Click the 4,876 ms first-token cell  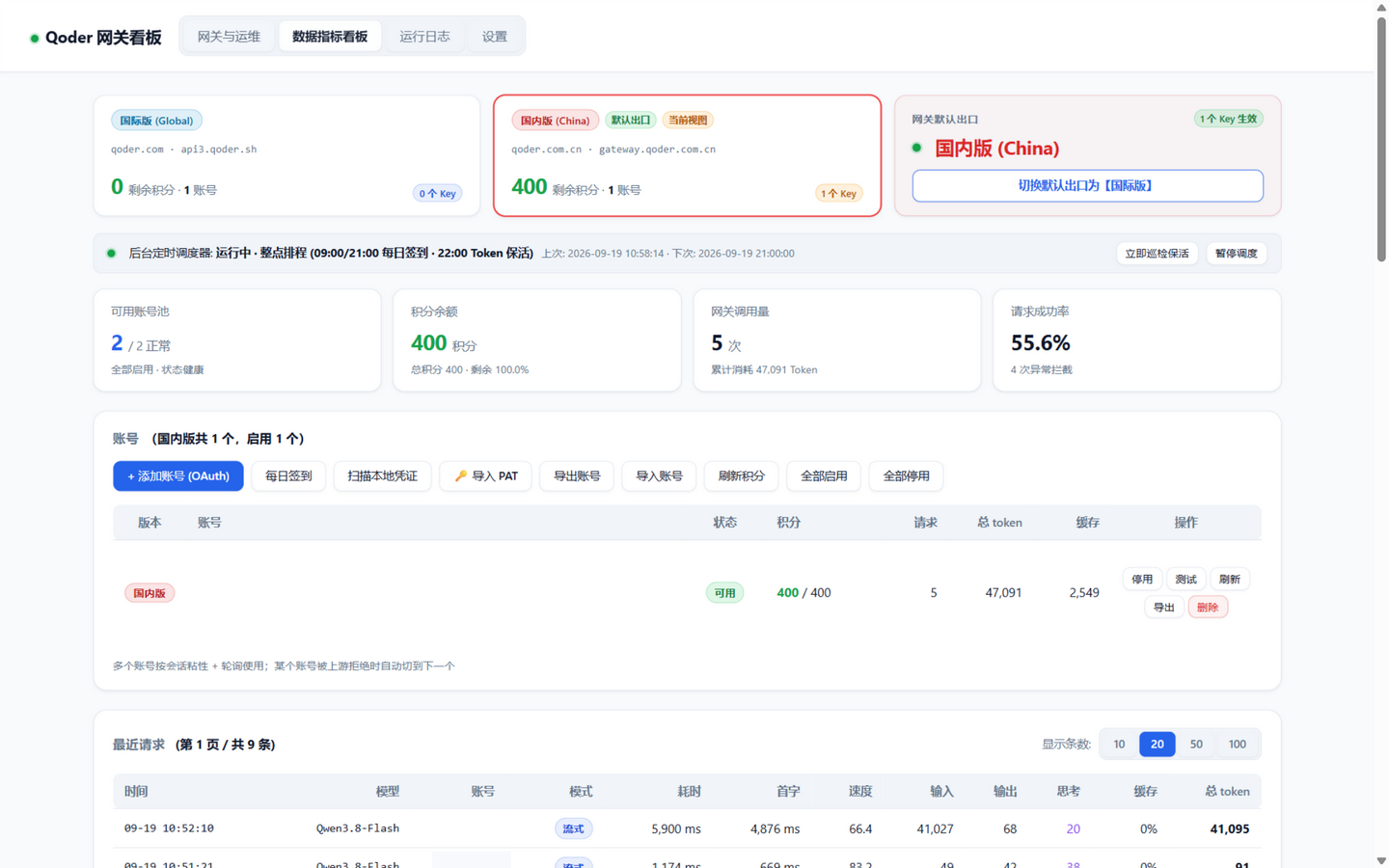pos(775,829)
